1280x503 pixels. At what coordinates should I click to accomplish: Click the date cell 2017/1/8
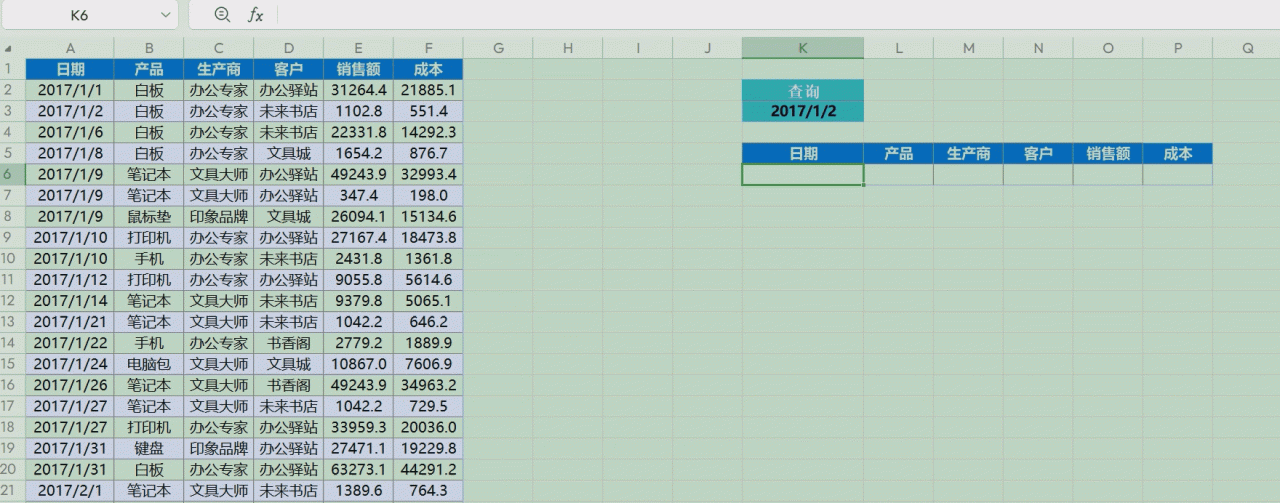(x=70, y=153)
